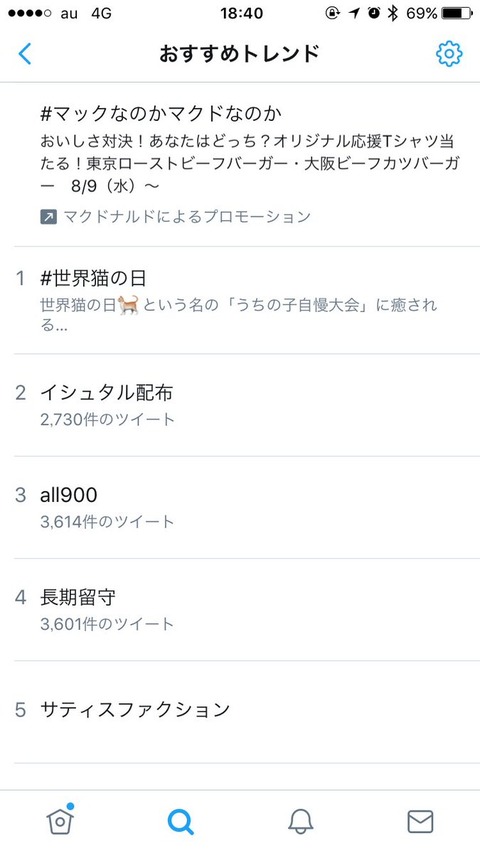
Task: Go to the Home tab icon
Action: click(60, 819)
